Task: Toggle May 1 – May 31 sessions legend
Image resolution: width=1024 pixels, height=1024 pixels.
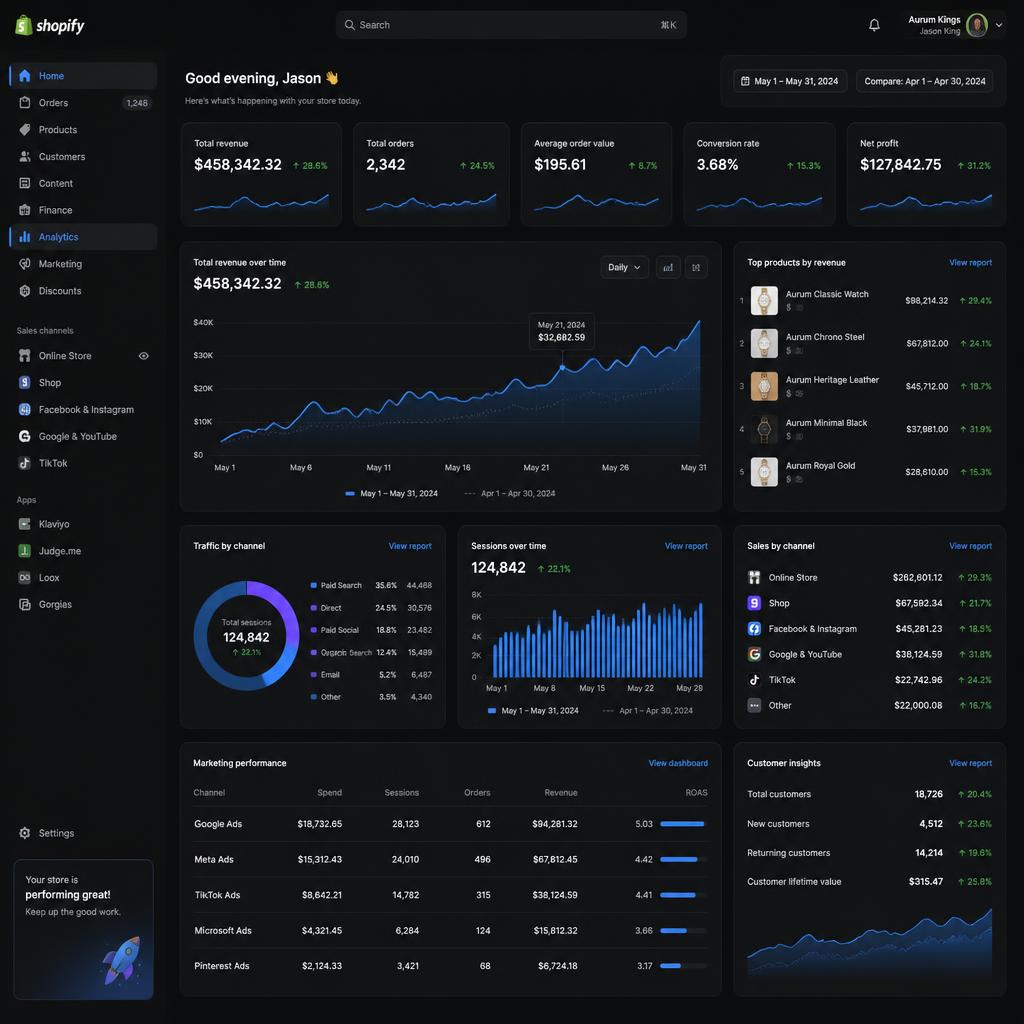Action: 533,711
